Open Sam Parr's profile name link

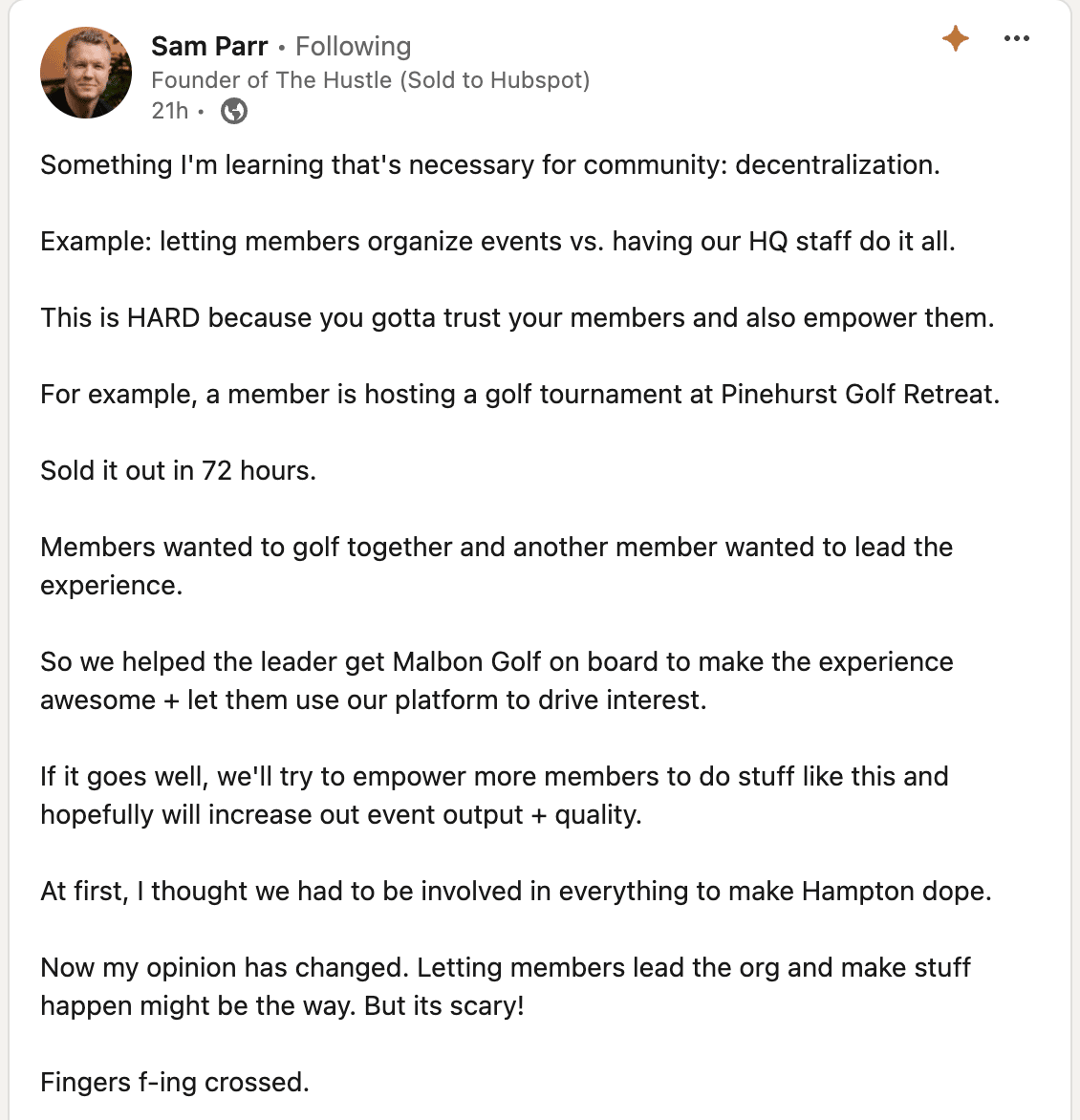pyautogui.click(x=209, y=46)
